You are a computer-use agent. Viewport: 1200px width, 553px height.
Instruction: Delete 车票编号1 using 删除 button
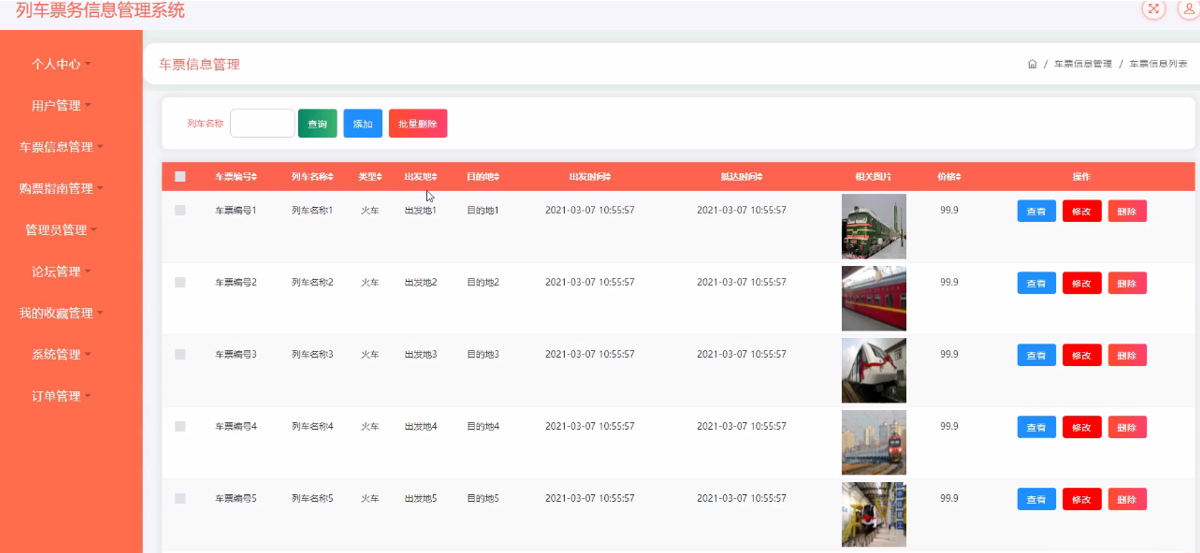1127,211
